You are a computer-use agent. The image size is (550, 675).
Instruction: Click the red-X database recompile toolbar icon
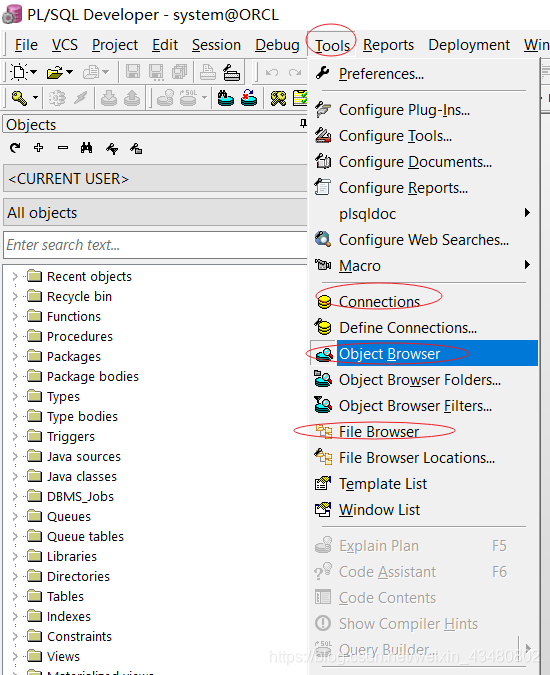[249, 98]
